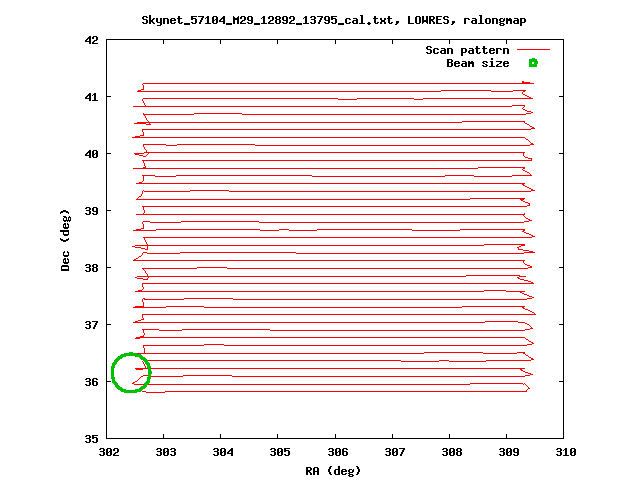Click the x-axis tick label 307

[x=395, y=452]
